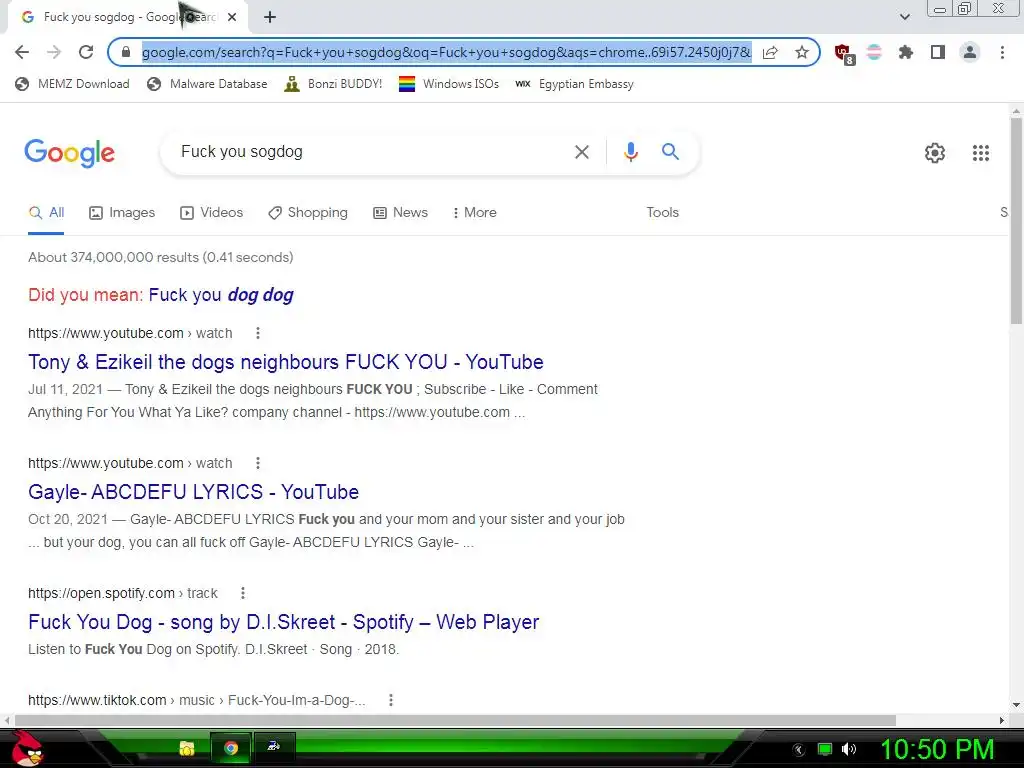Go to Google homepage via logo

coord(69,153)
